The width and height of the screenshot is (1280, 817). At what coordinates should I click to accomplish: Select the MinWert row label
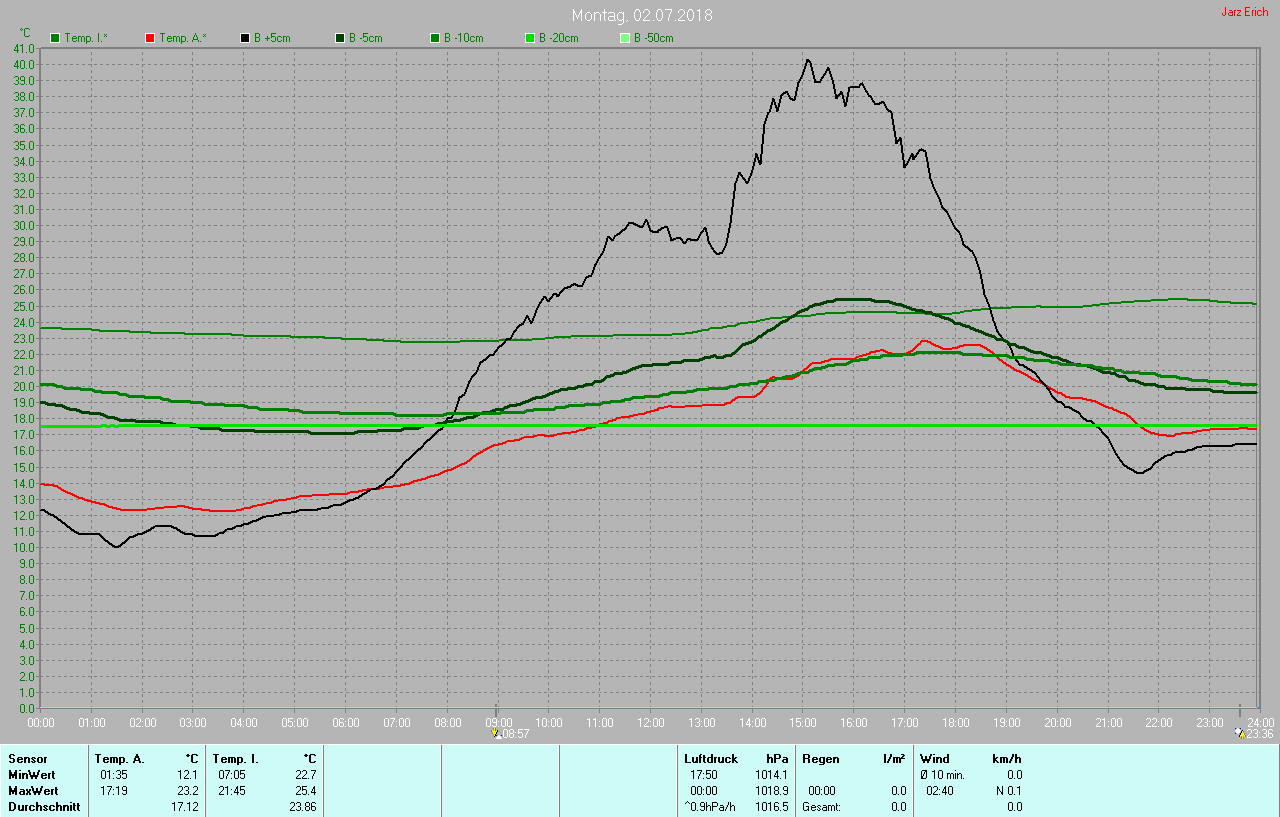click(x=32, y=775)
